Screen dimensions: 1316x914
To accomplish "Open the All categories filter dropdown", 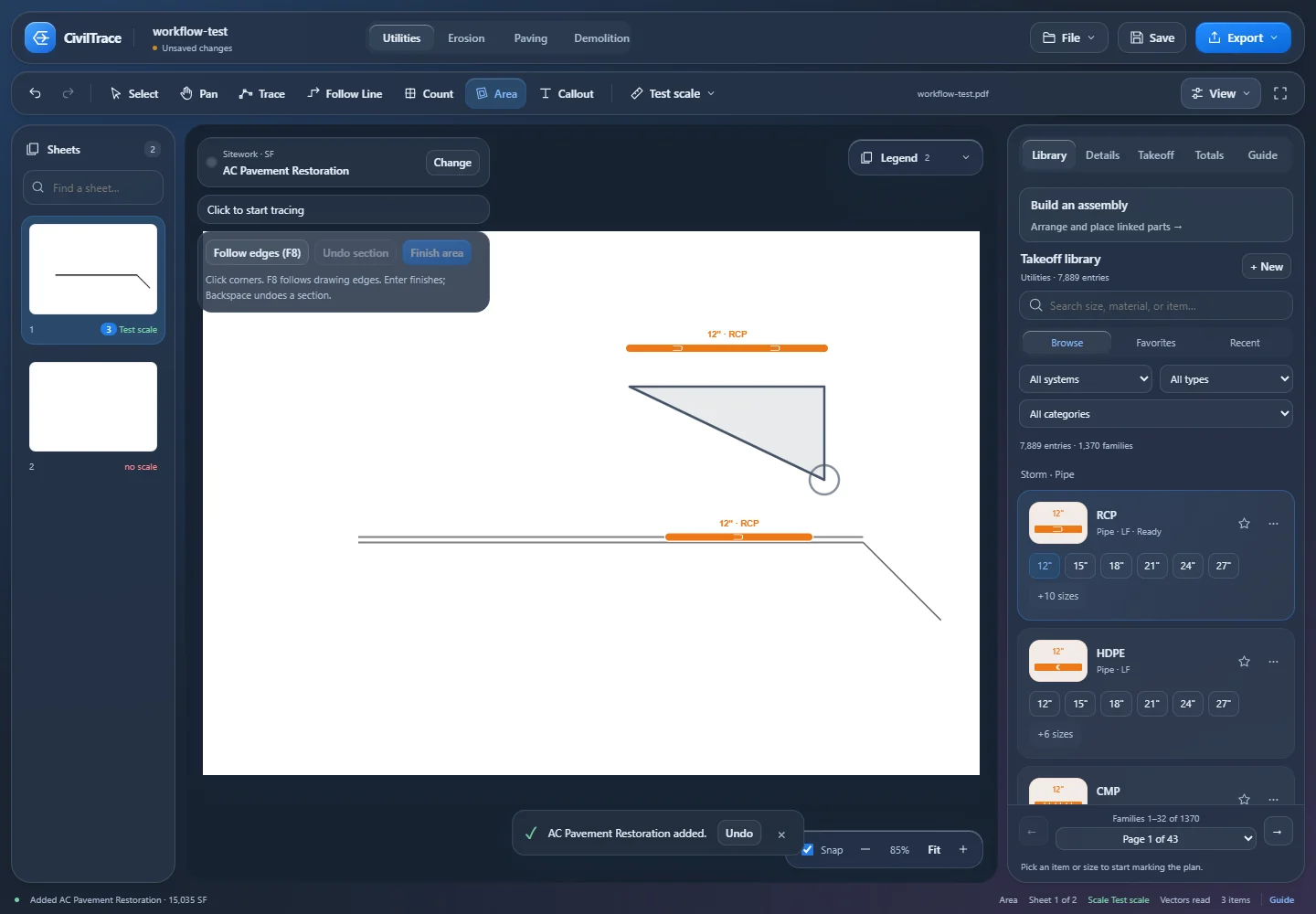I will click(1156, 414).
